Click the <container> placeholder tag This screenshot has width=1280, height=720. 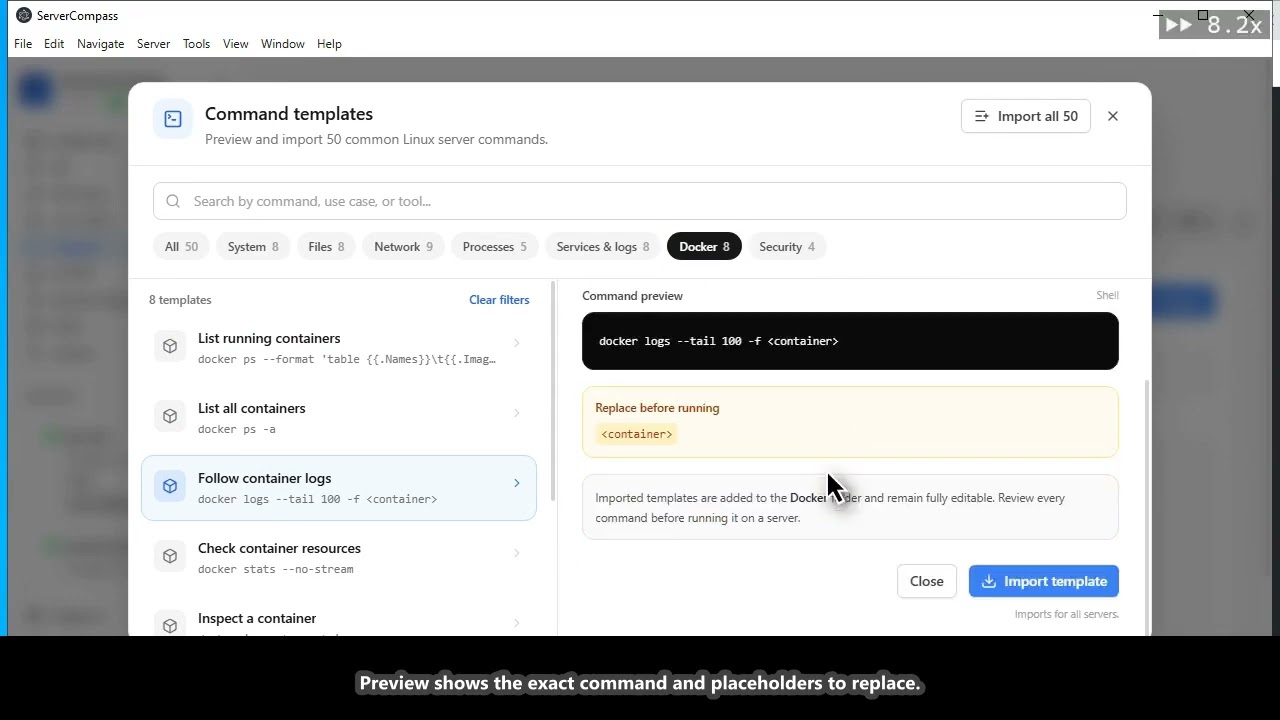pos(637,434)
